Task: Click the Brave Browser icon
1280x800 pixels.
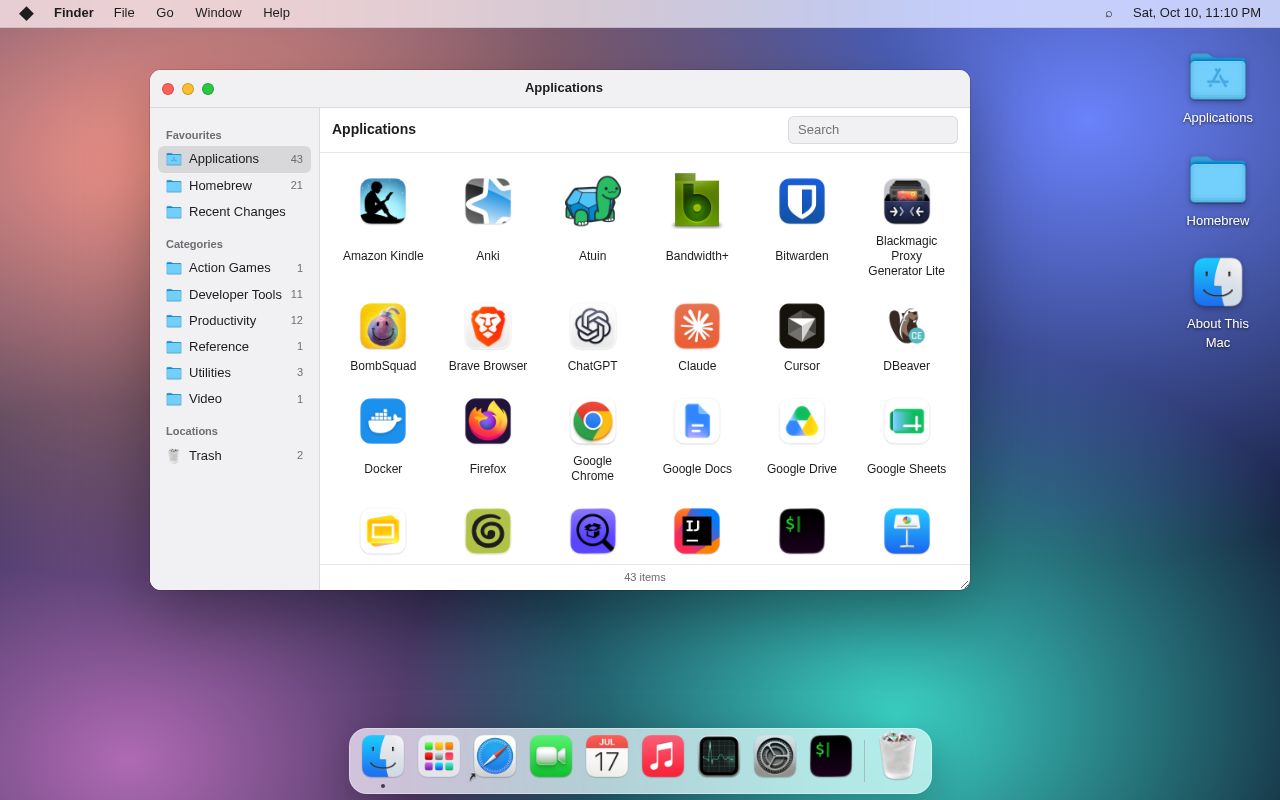Action: click(x=488, y=326)
